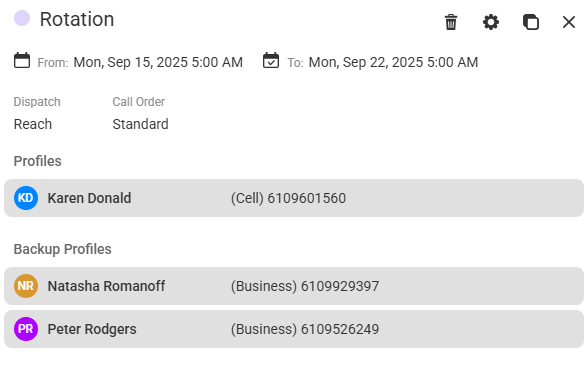Viewport: 588px width, 366px height.
Task: Click the To date calendar icon
Action: 271,60
